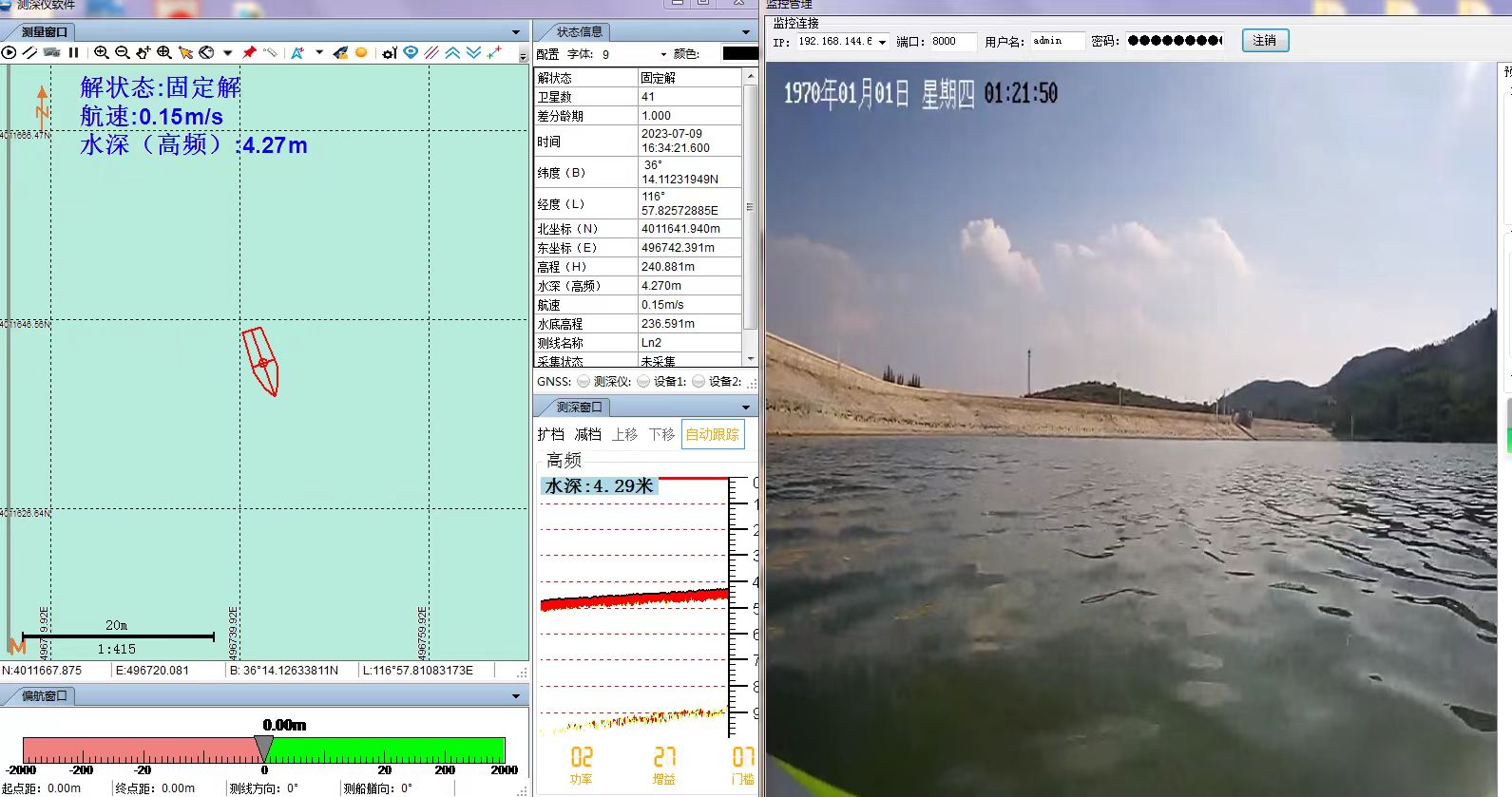
Task: Toggle the 设备1 status indicator
Action: (699, 382)
